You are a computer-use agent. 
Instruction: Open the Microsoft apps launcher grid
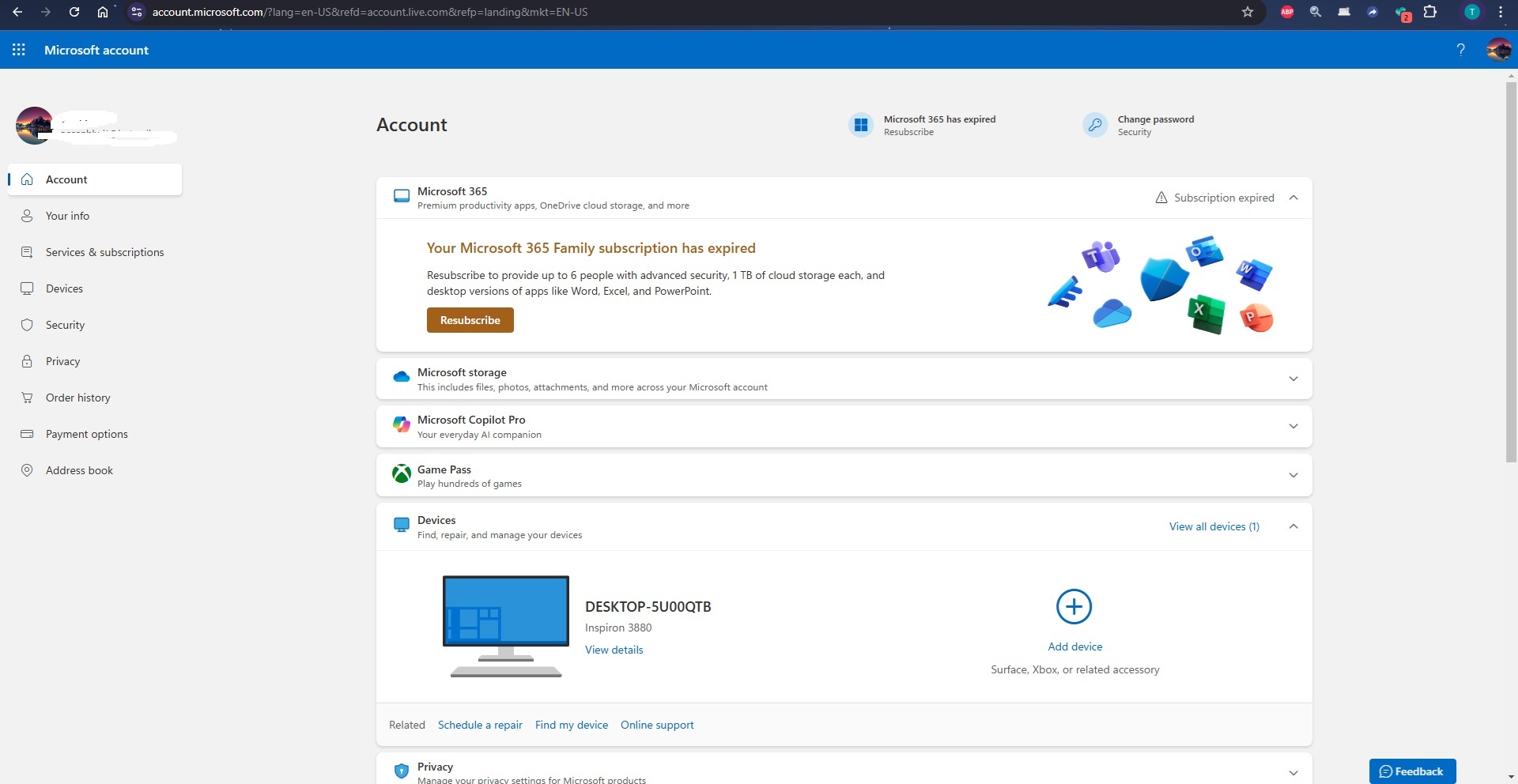point(19,50)
